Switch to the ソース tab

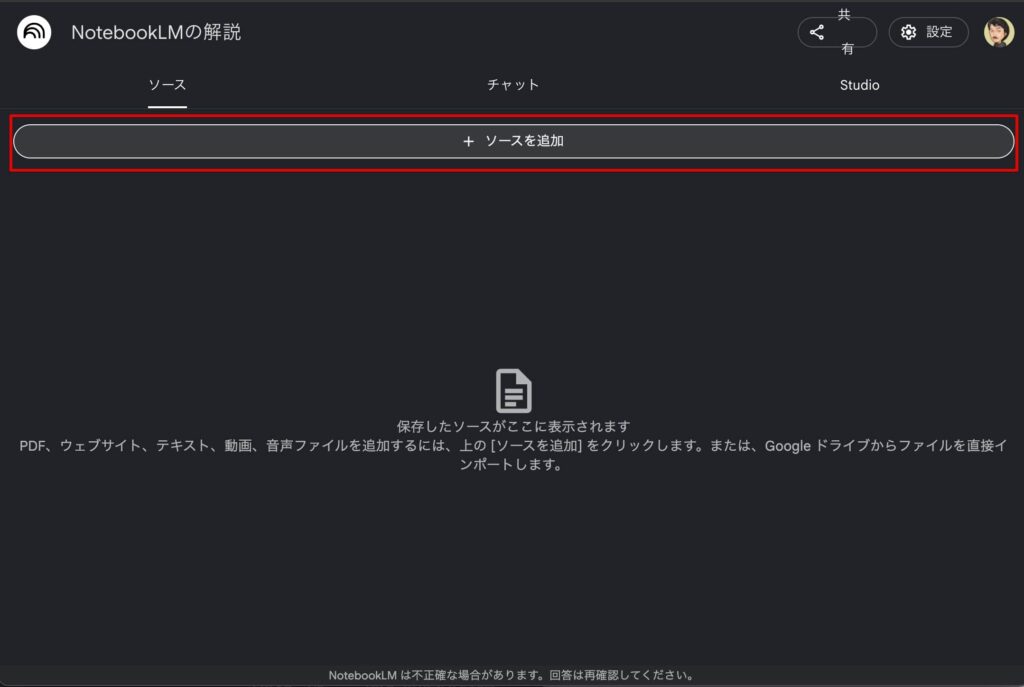coord(167,85)
